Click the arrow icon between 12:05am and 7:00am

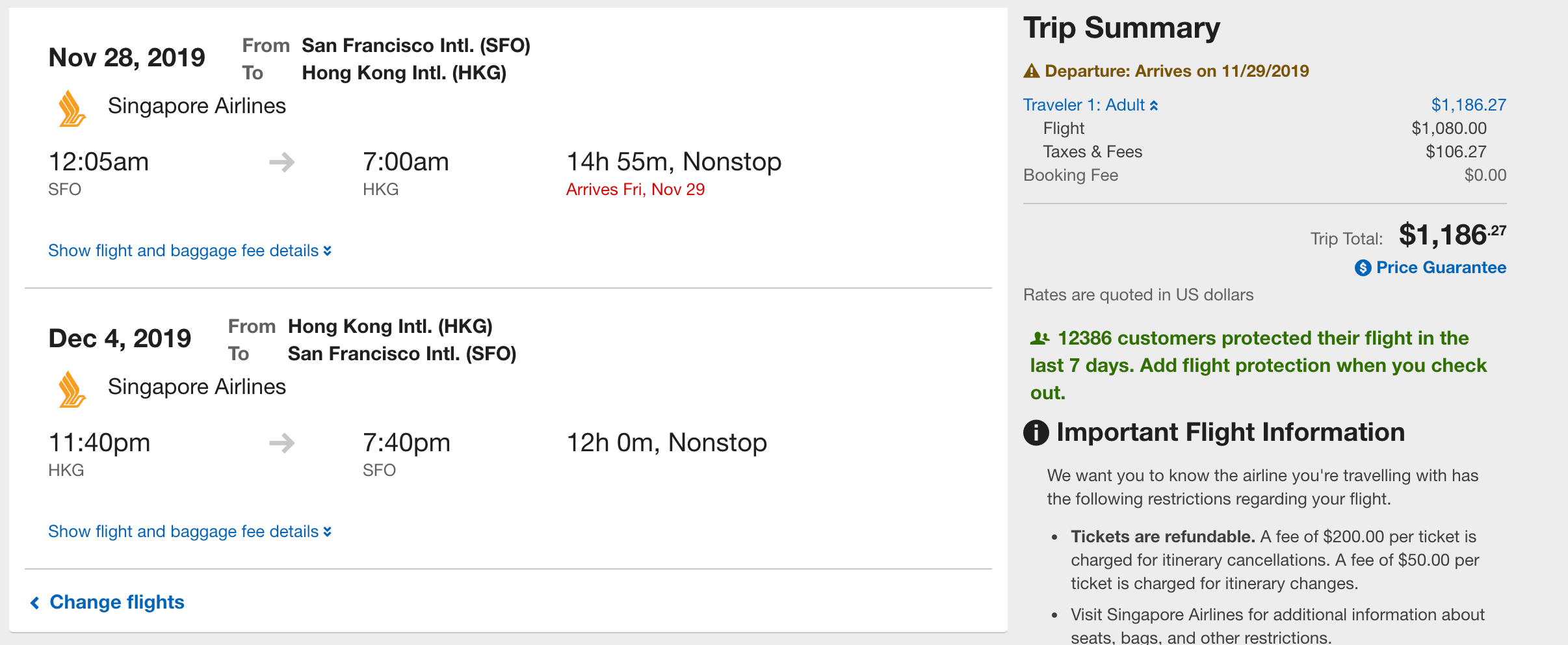click(282, 162)
